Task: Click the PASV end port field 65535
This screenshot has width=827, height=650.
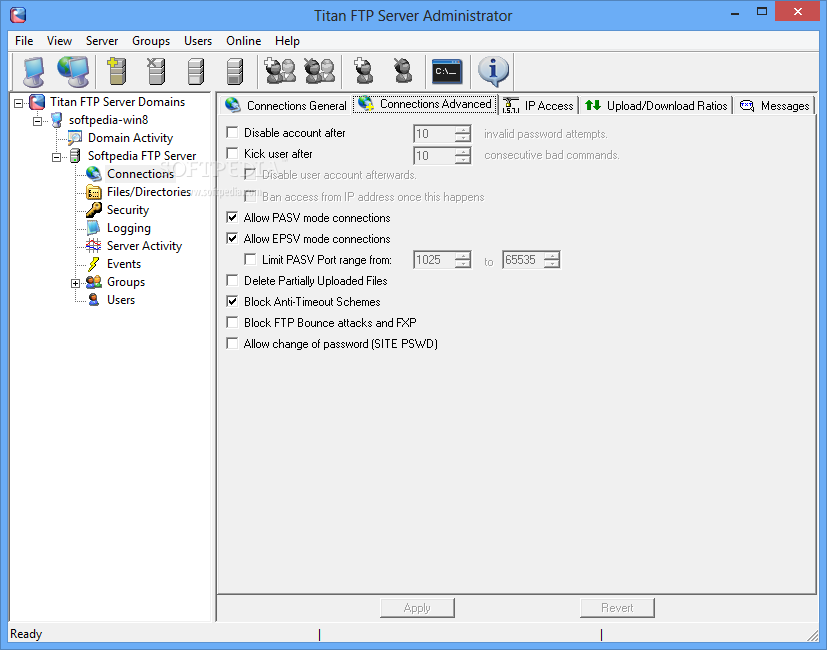Action: (523, 260)
